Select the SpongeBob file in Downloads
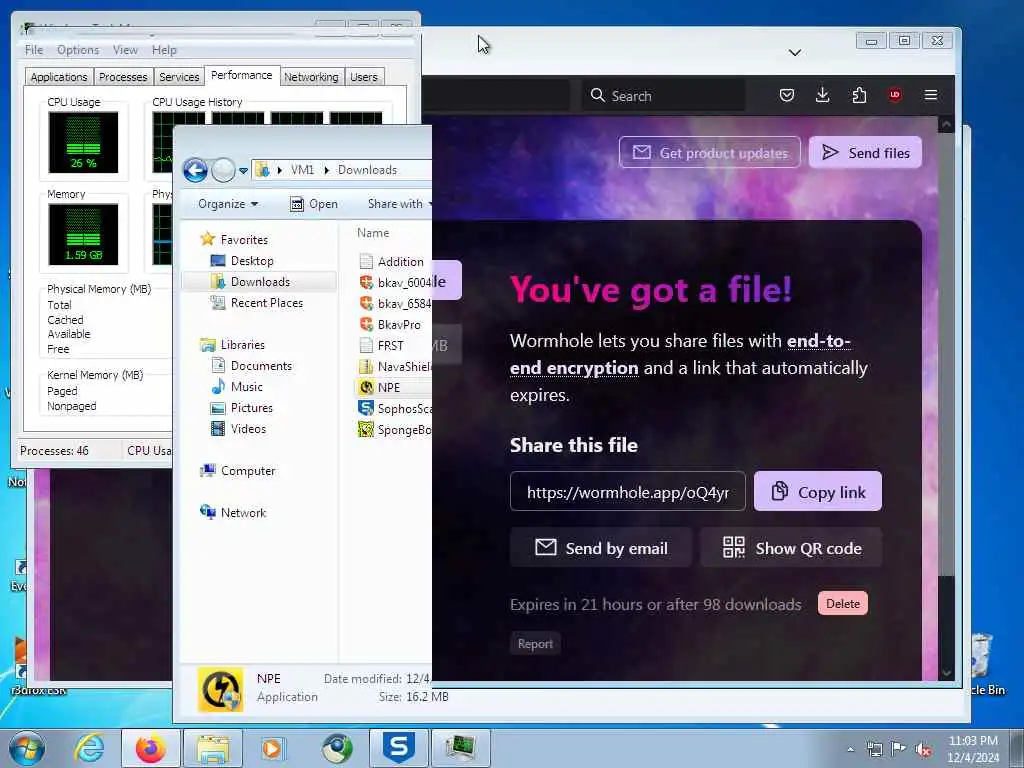This screenshot has width=1024, height=768. [394, 430]
